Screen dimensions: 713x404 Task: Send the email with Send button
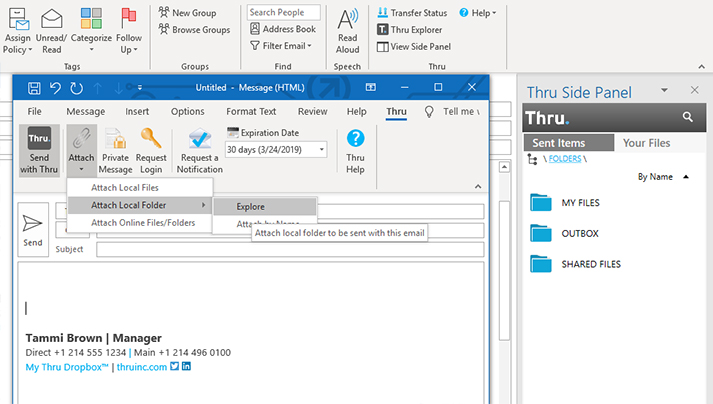coord(33,230)
